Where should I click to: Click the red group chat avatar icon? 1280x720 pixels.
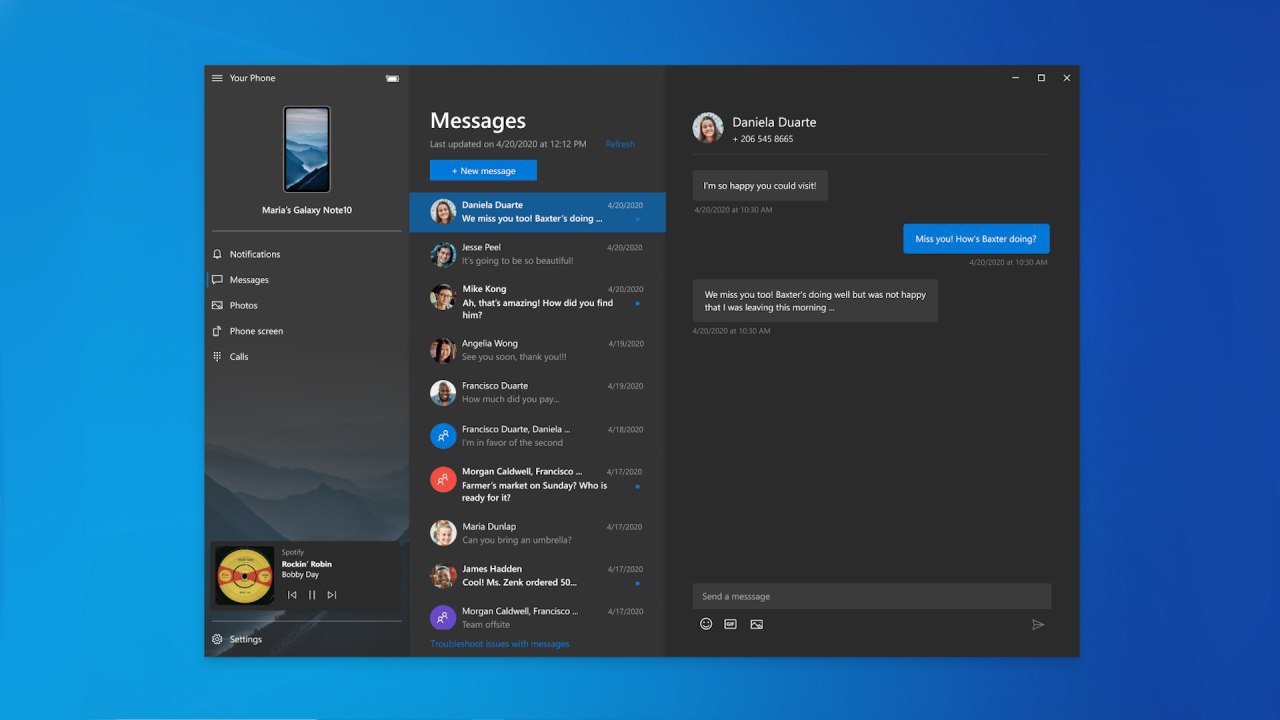pyautogui.click(x=443, y=479)
